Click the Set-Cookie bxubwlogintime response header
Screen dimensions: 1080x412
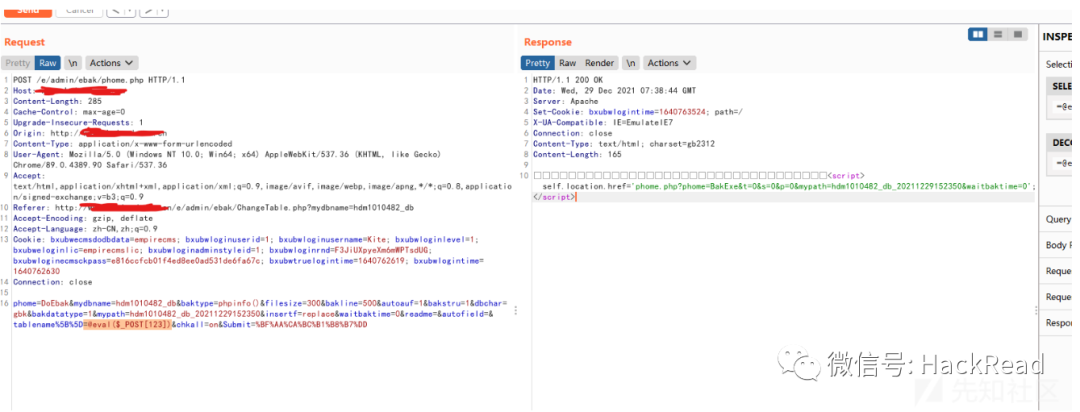tap(637, 112)
